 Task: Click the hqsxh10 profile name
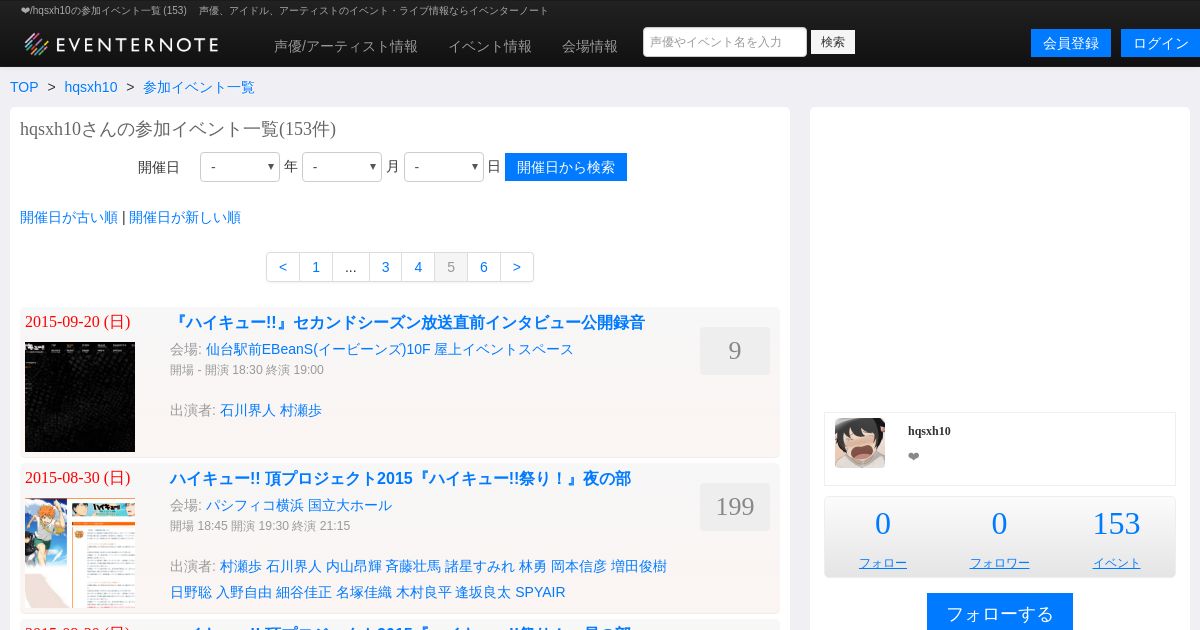tap(929, 431)
